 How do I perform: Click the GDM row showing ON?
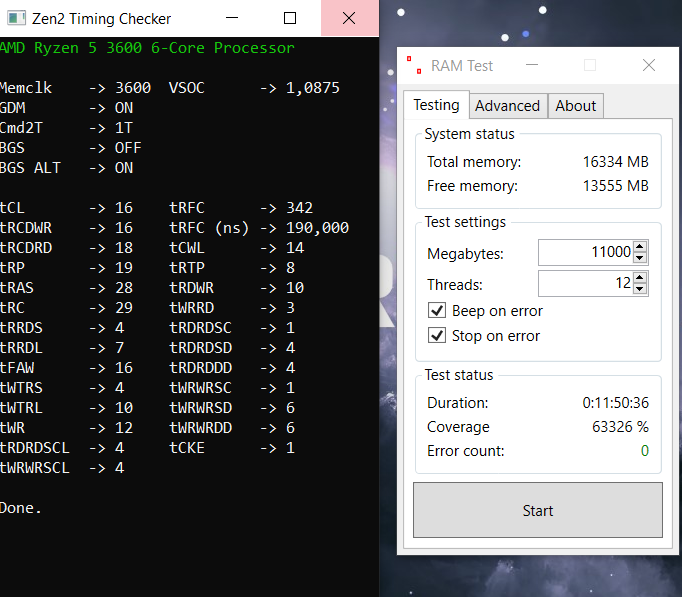click(67, 108)
